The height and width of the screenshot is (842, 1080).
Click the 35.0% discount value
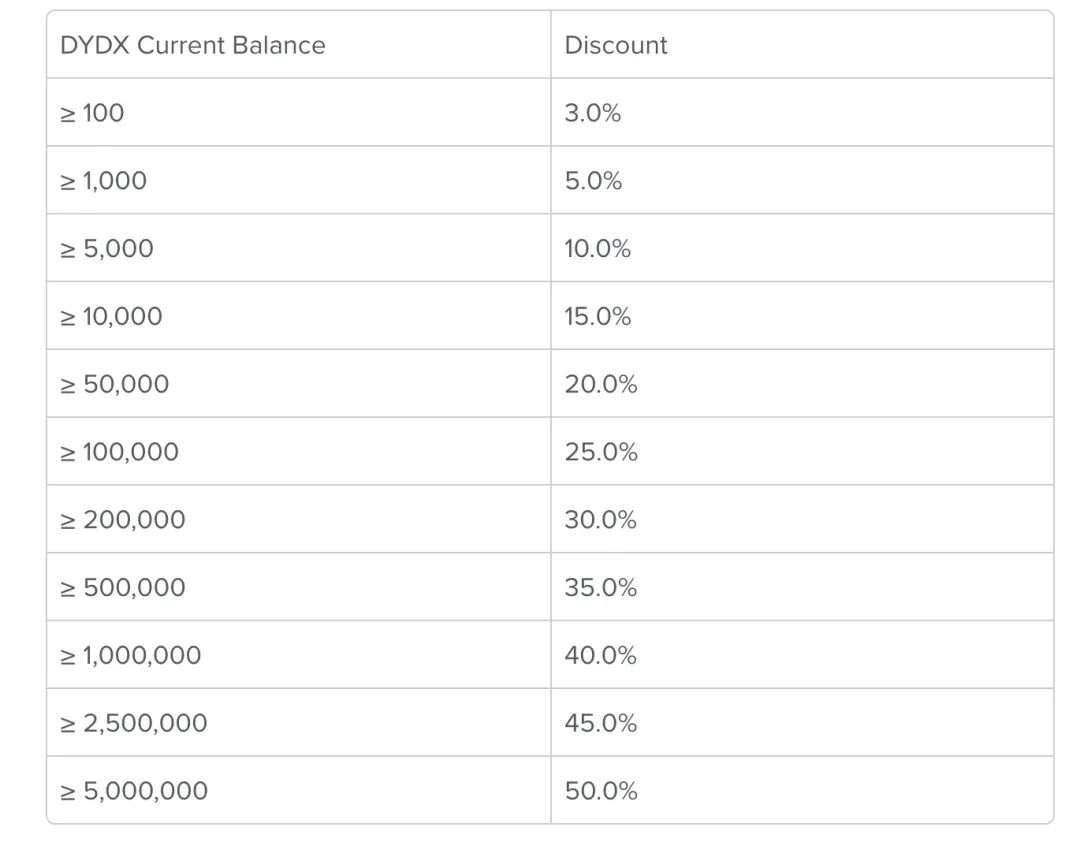[x=601, y=587]
